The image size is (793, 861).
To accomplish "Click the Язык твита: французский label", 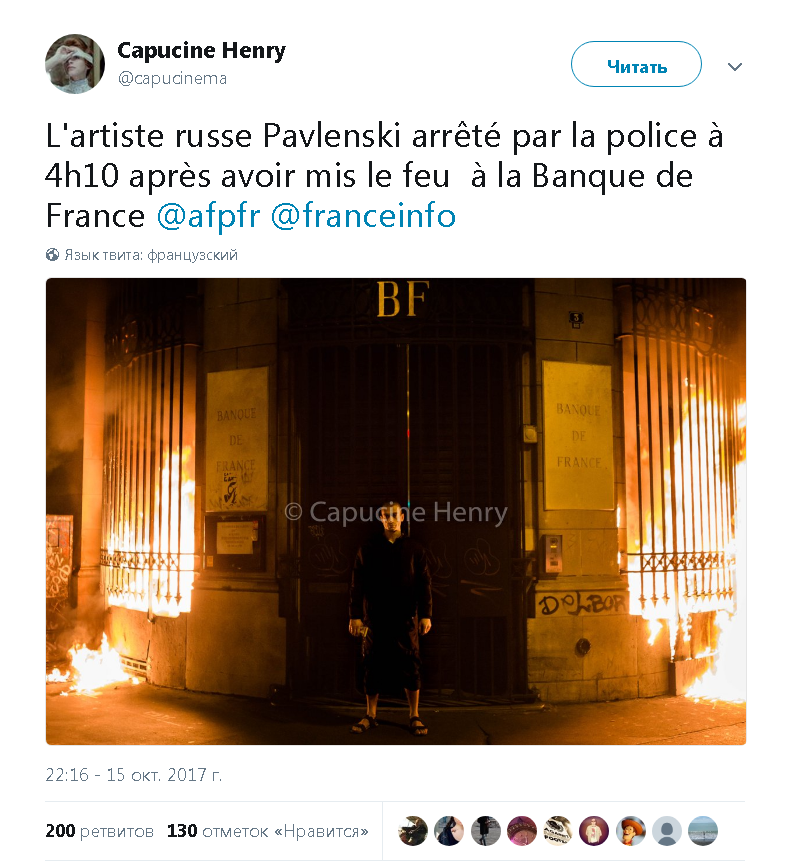I will pyautogui.click(x=151, y=255).
